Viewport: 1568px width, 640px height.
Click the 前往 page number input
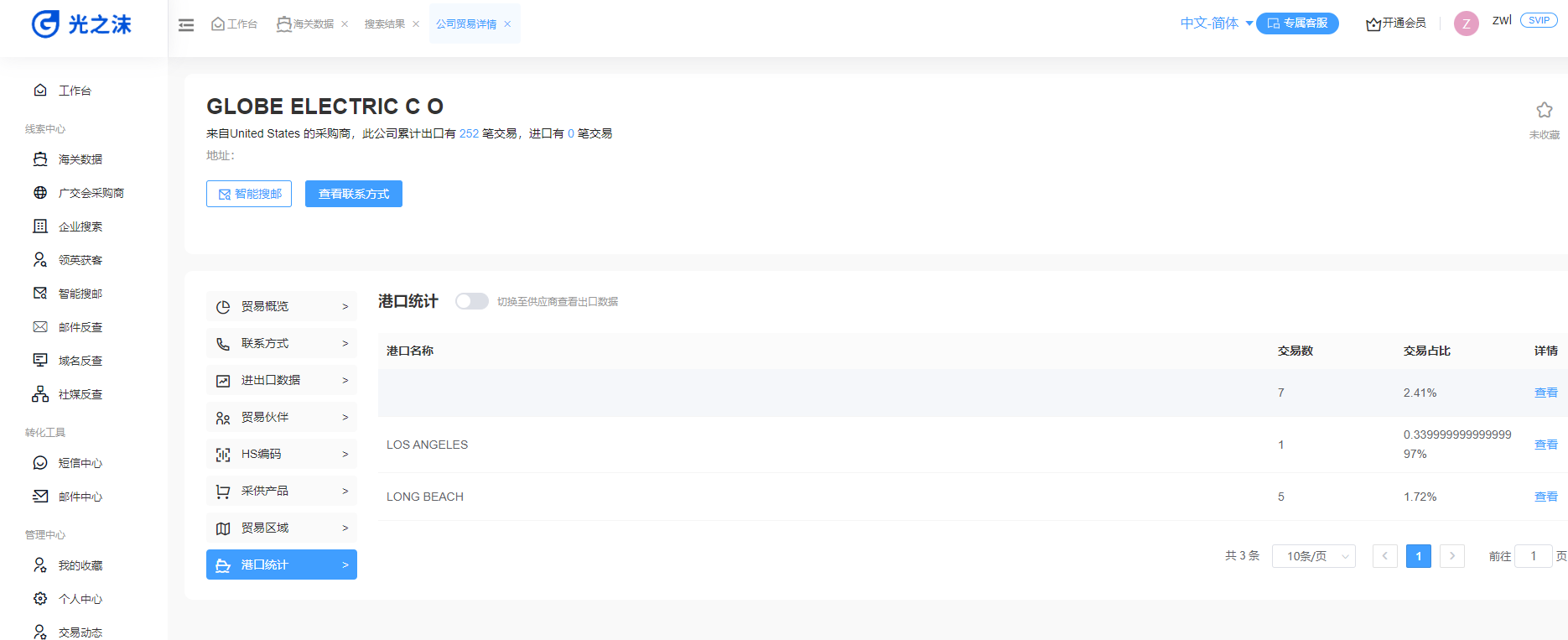[x=1534, y=556]
